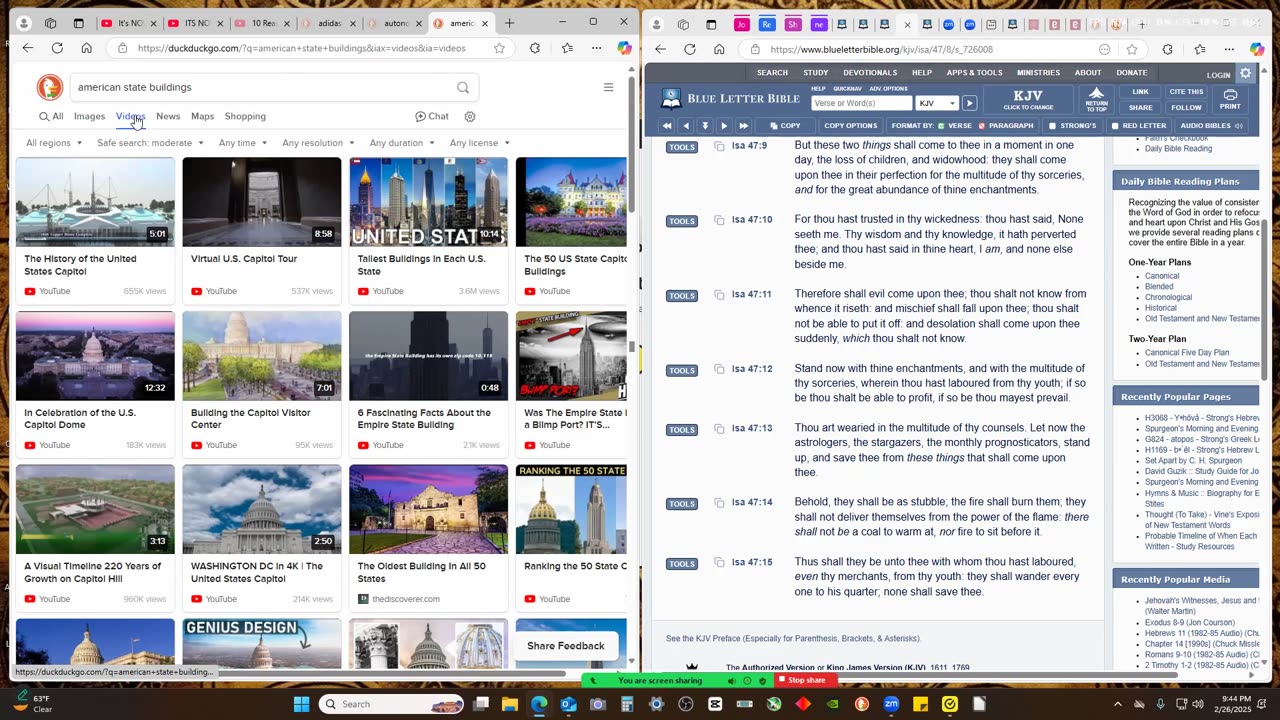
Task: Click the DuckDuckGo logo icon
Action: (49, 87)
